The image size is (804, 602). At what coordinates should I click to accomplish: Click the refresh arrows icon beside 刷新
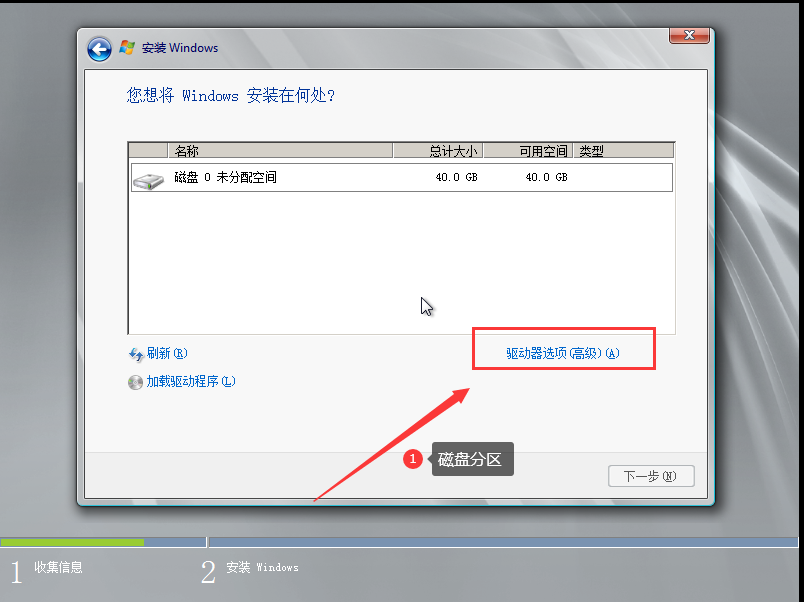point(136,354)
